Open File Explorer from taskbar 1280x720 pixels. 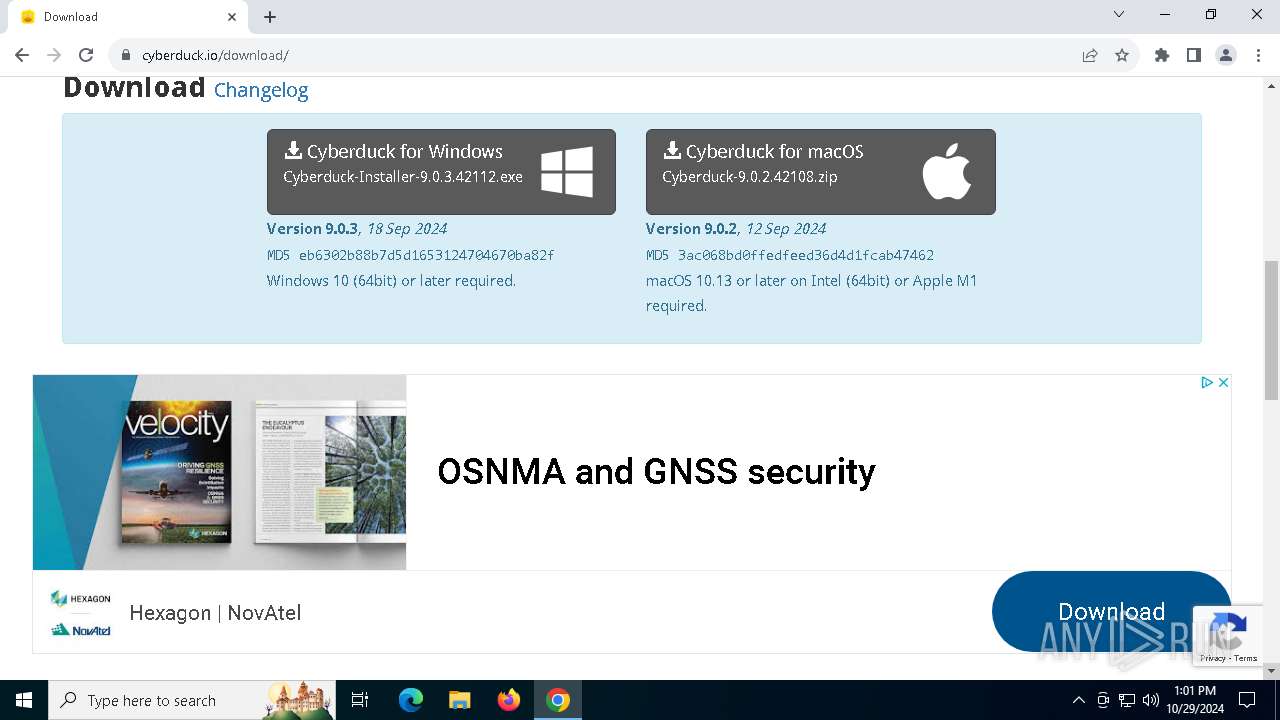pos(460,700)
